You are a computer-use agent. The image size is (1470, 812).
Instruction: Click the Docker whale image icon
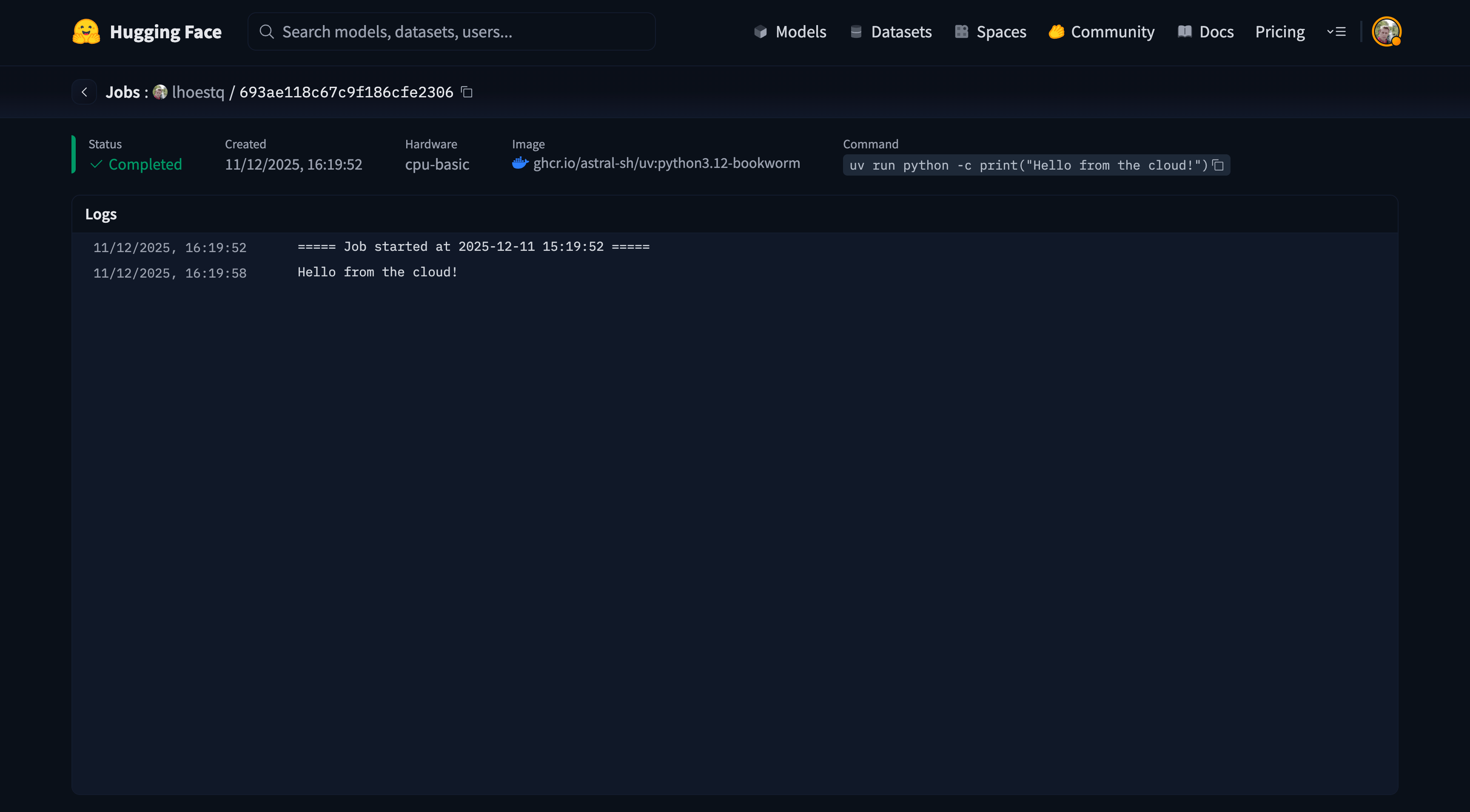point(520,164)
